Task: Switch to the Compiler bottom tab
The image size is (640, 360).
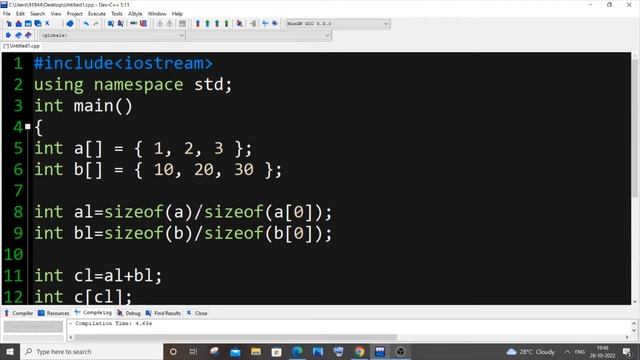Action: (18, 313)
